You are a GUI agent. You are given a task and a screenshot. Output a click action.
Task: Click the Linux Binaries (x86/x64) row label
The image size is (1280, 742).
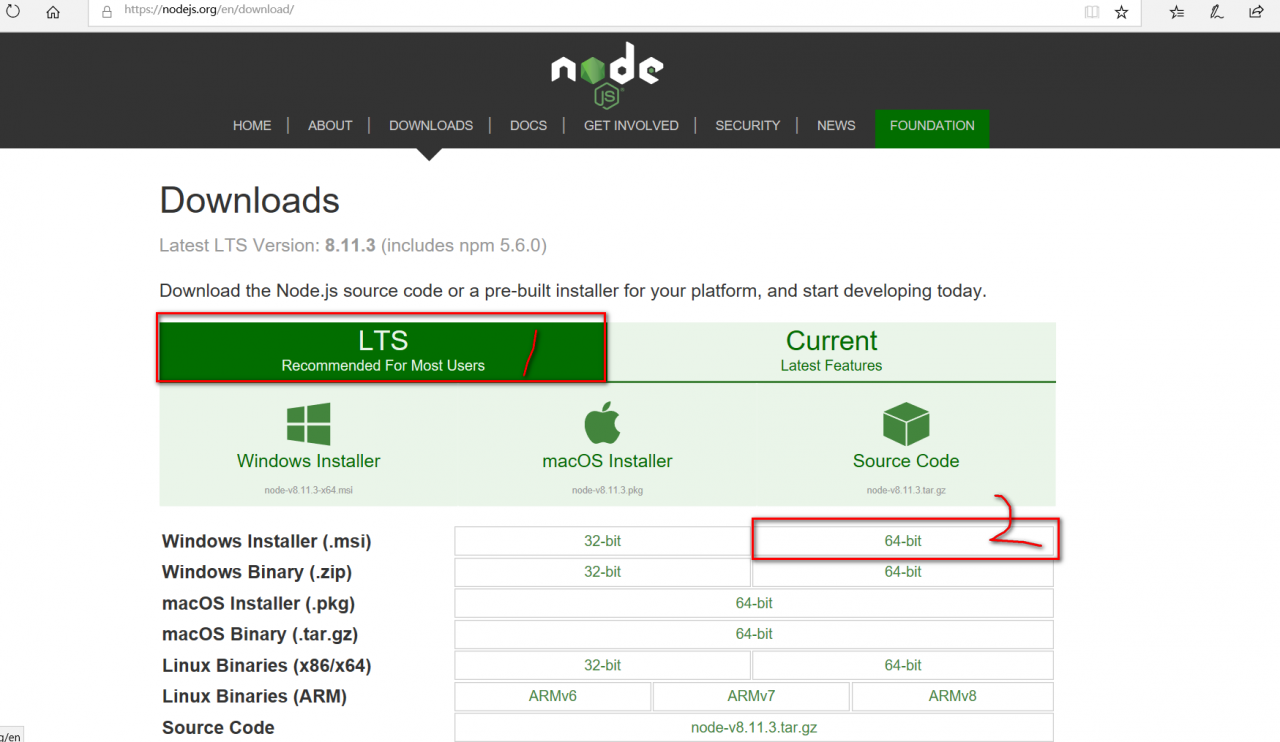point(266,666)
